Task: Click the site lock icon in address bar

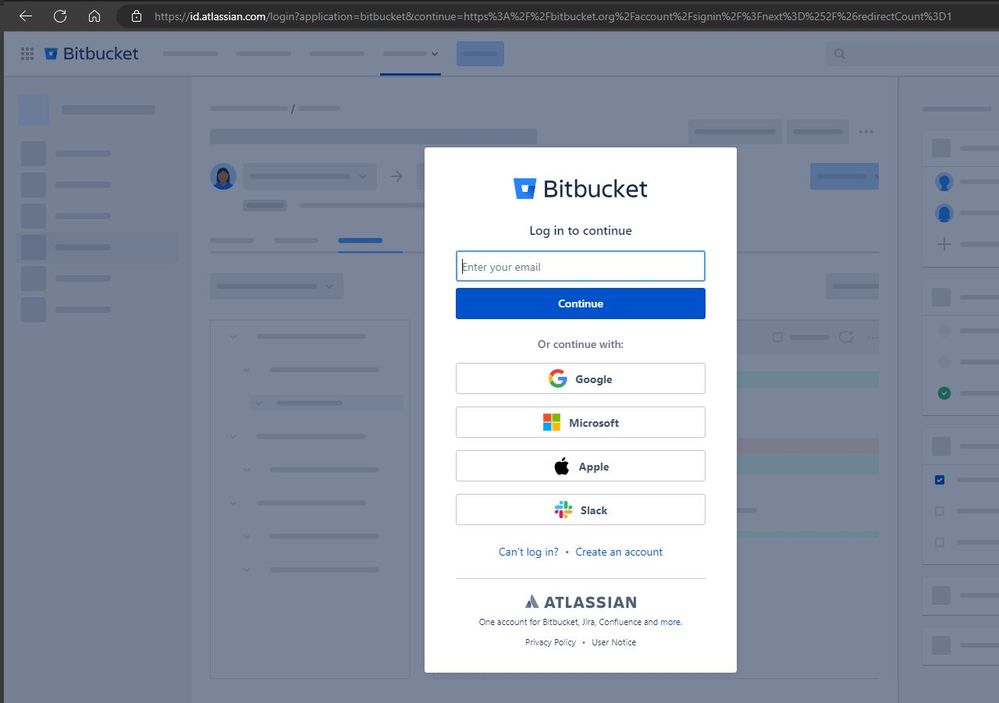Action: 136,16
